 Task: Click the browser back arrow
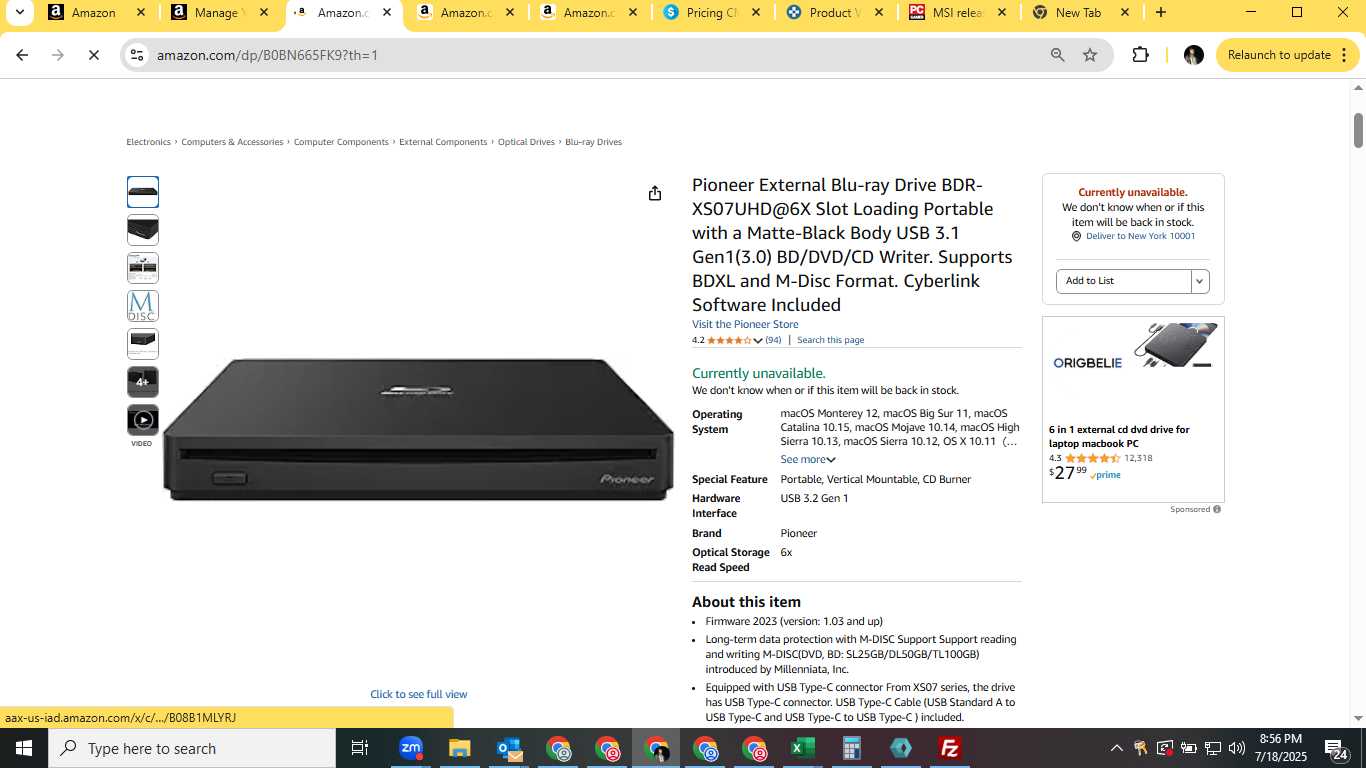coord(22,55)
